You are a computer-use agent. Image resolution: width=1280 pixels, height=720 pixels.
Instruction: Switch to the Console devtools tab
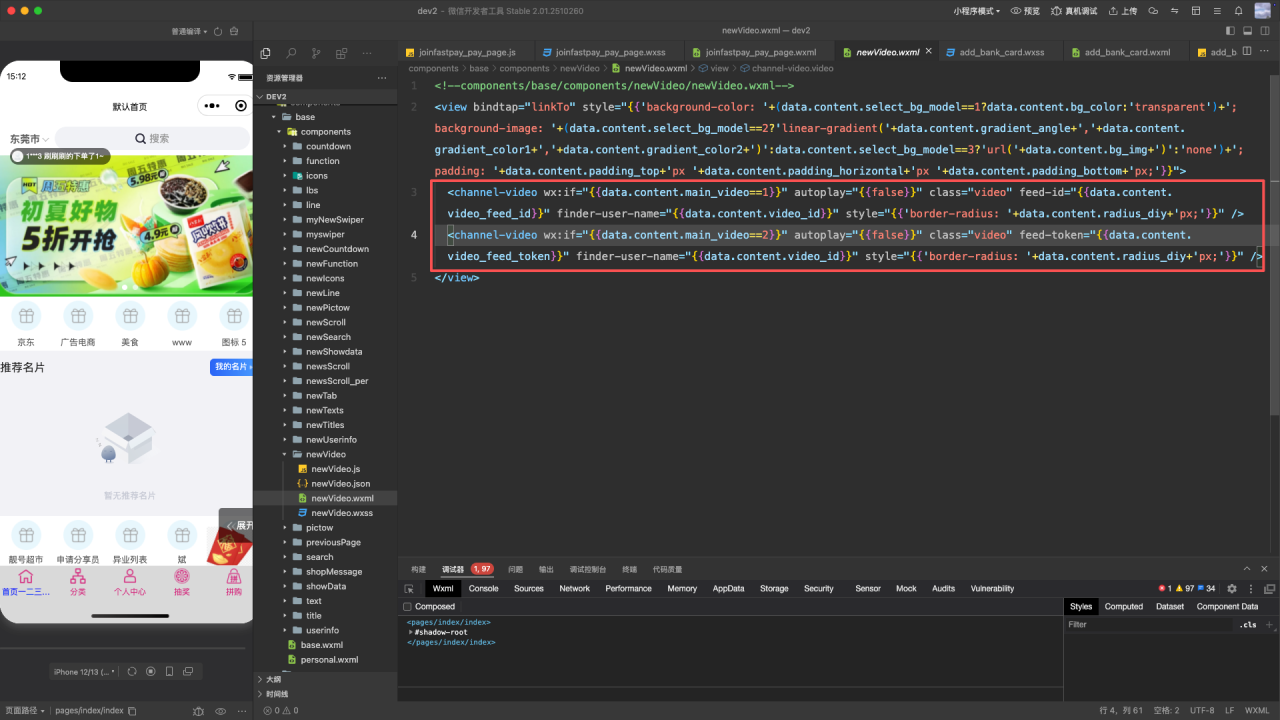484,589
